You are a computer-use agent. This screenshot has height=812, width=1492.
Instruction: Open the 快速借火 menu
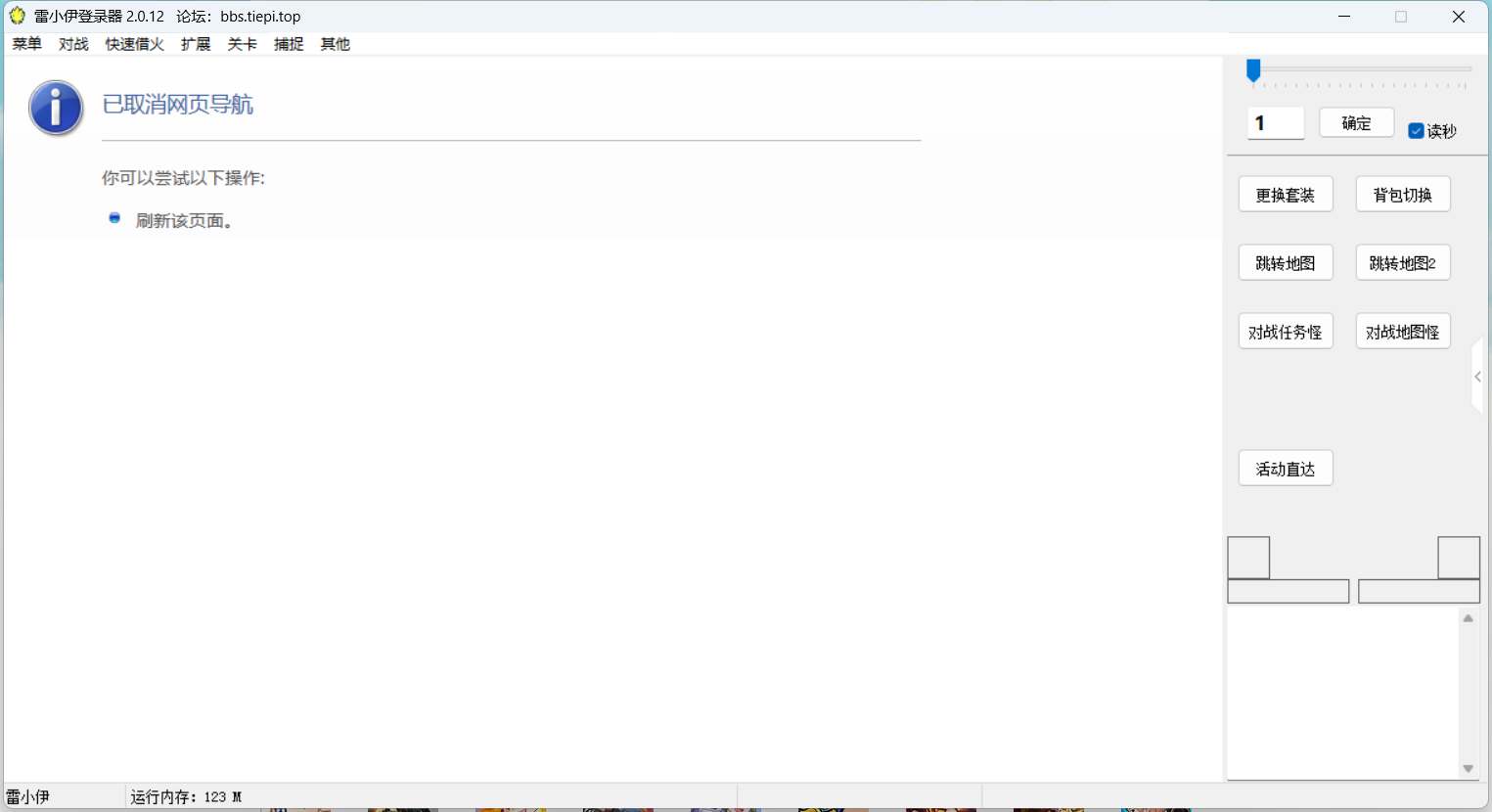[x=134, y=44]
